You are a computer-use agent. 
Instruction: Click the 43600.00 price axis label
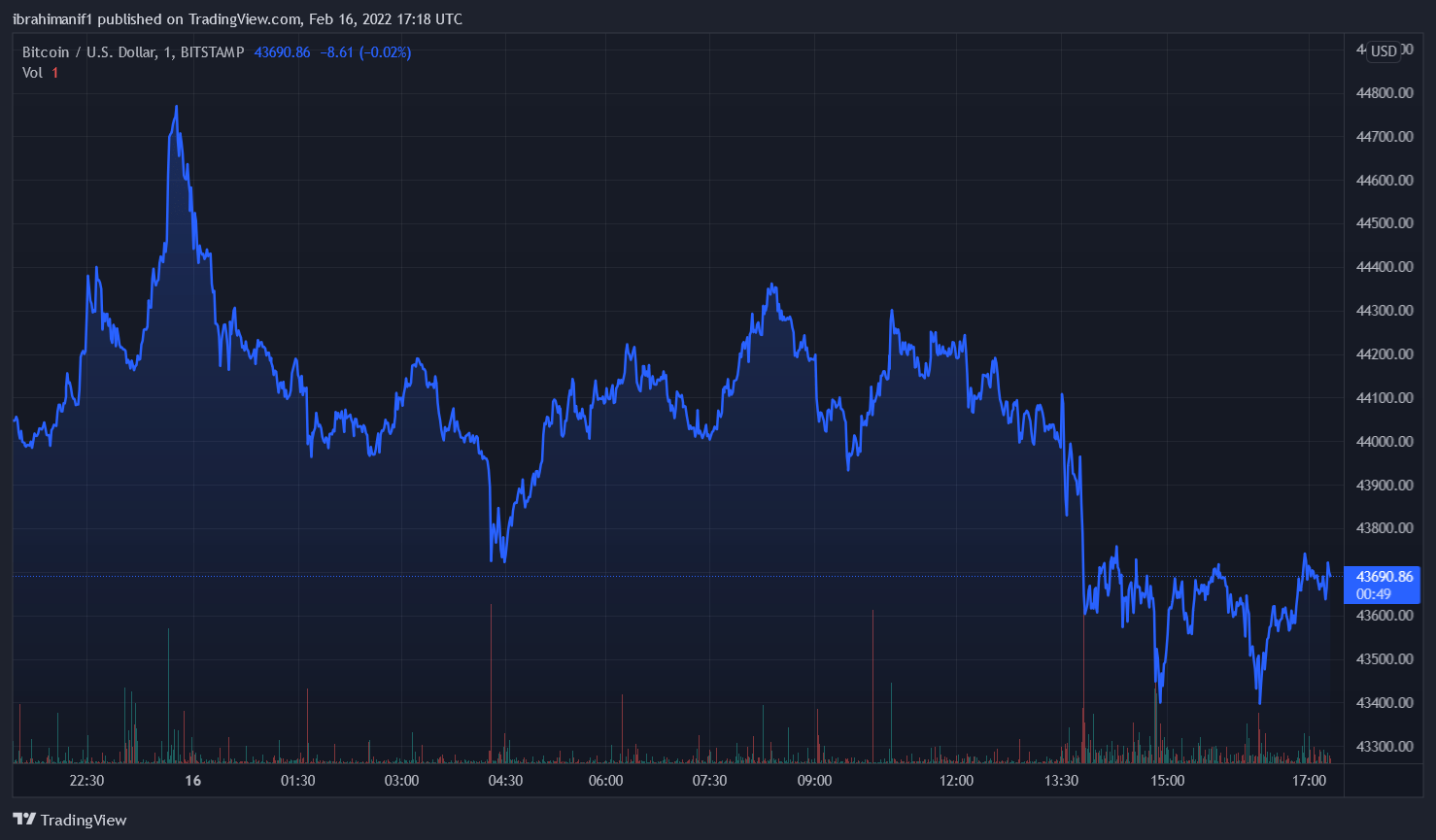pos(1384,616)
